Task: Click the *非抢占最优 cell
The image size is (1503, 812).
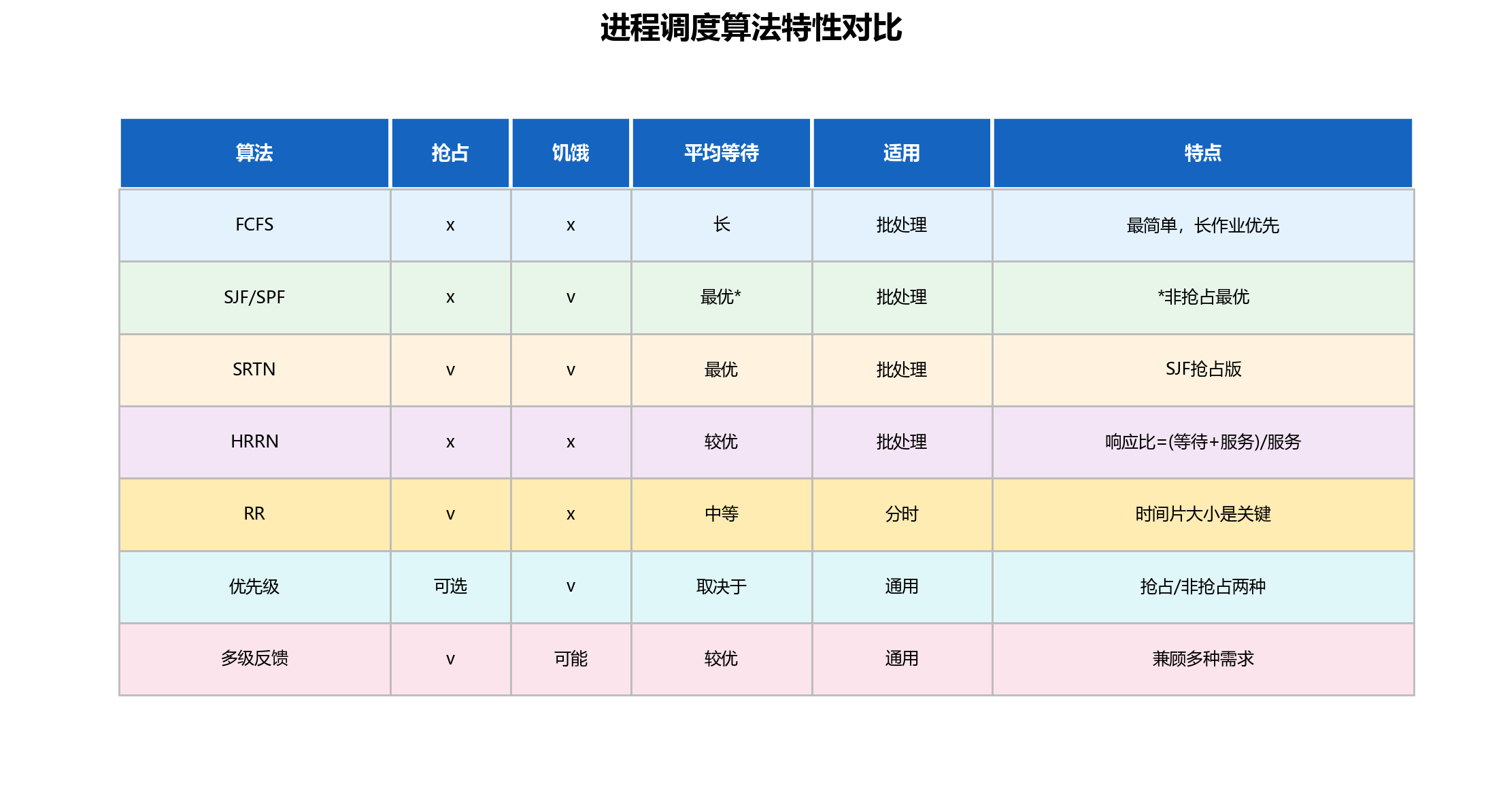Action: (1203, 297)
